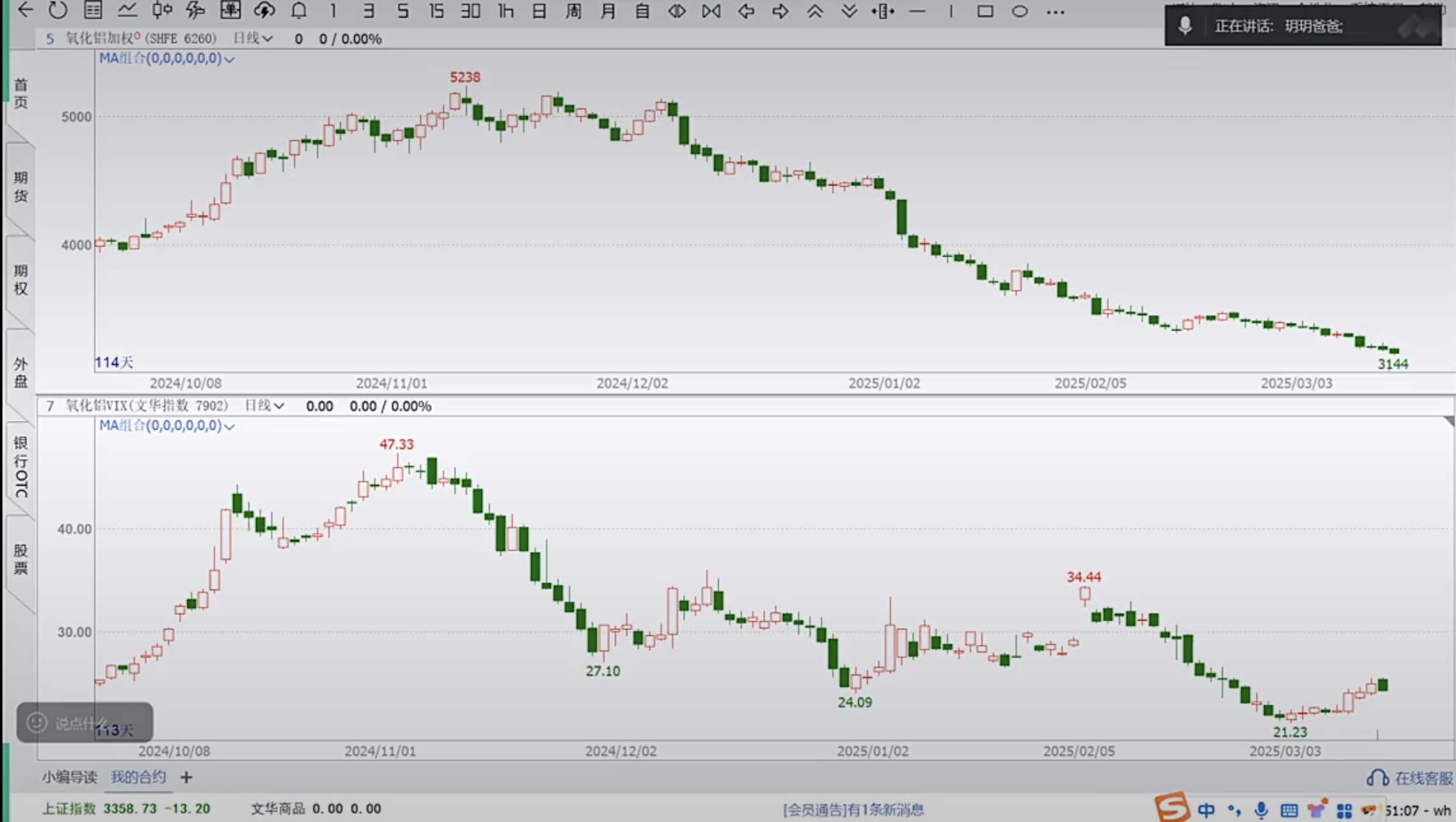Switch to time-sharing line chart icon

tap(127, 10)
